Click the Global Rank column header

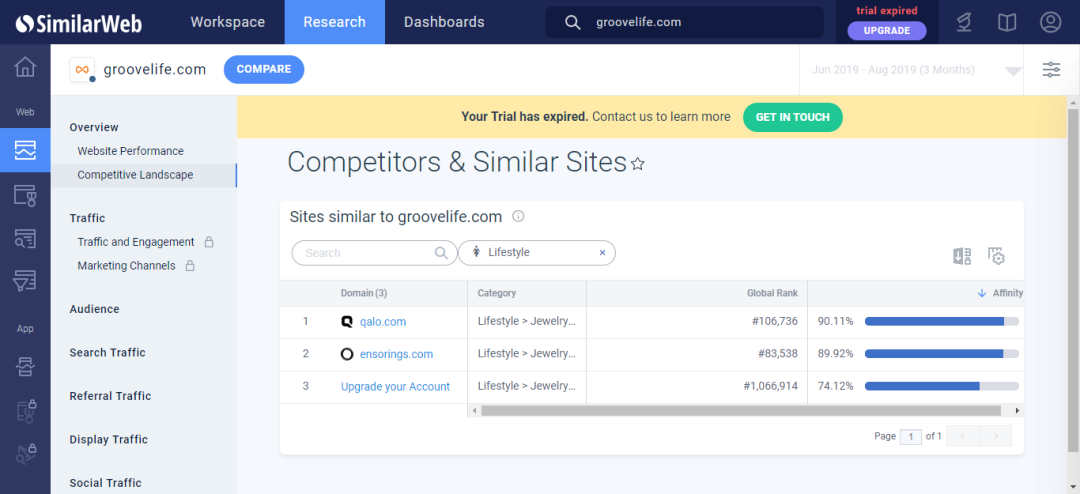772,293
